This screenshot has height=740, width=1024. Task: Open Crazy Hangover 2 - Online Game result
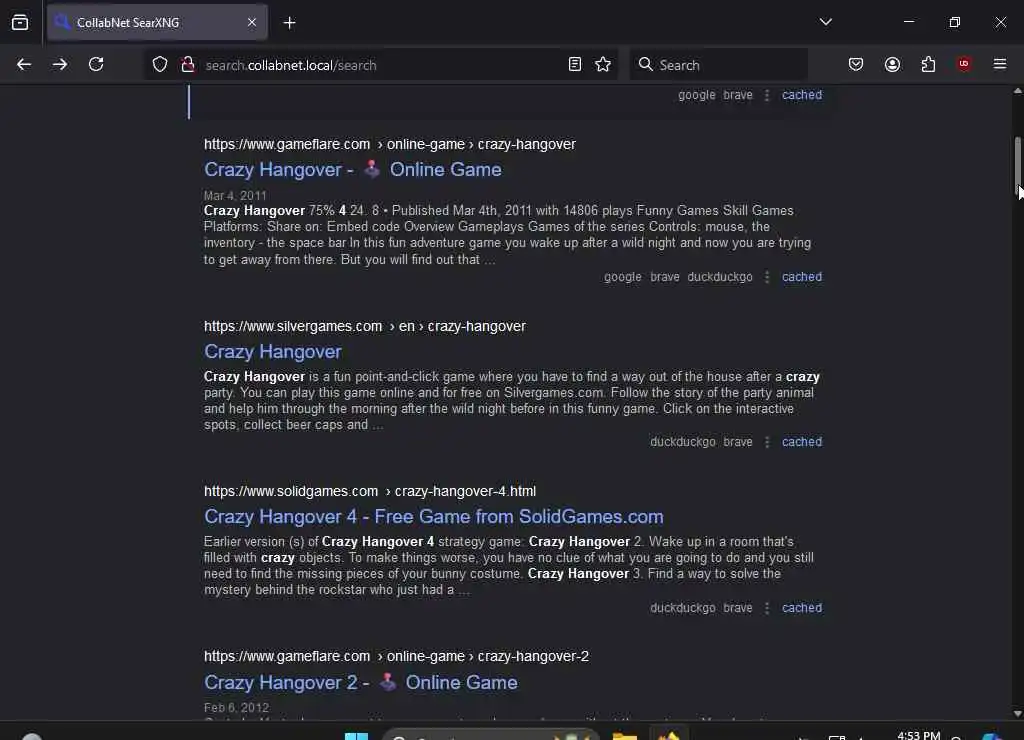[360, 683]
